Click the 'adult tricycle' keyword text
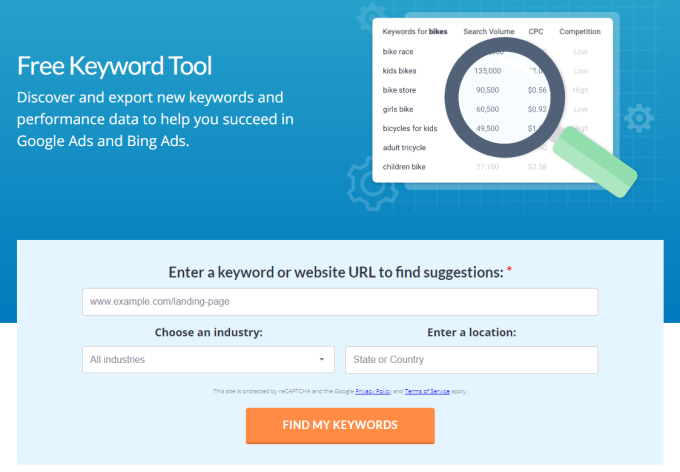The width and height of the screenshot is (680, 472). 404,148
